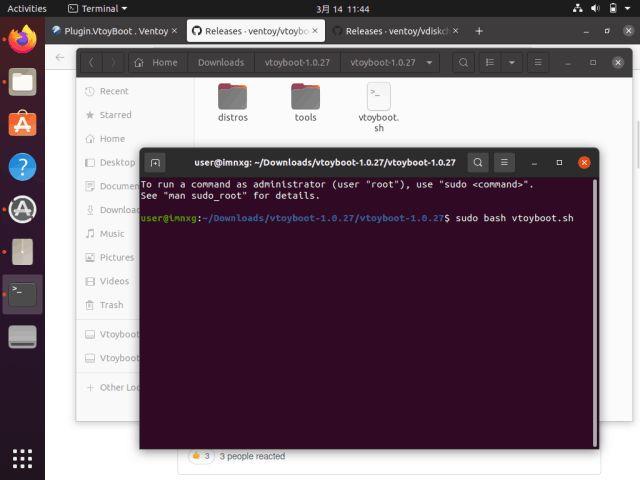The height and width of the screenshot is (480, 640).
Task: Open Other Locations in Files sidebar
Action: (113, 387)
